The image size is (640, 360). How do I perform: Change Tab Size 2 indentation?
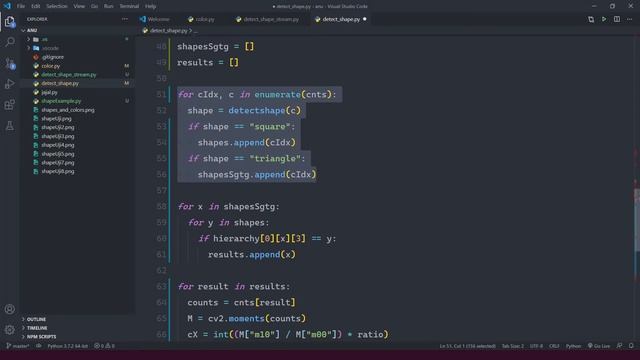512,346
